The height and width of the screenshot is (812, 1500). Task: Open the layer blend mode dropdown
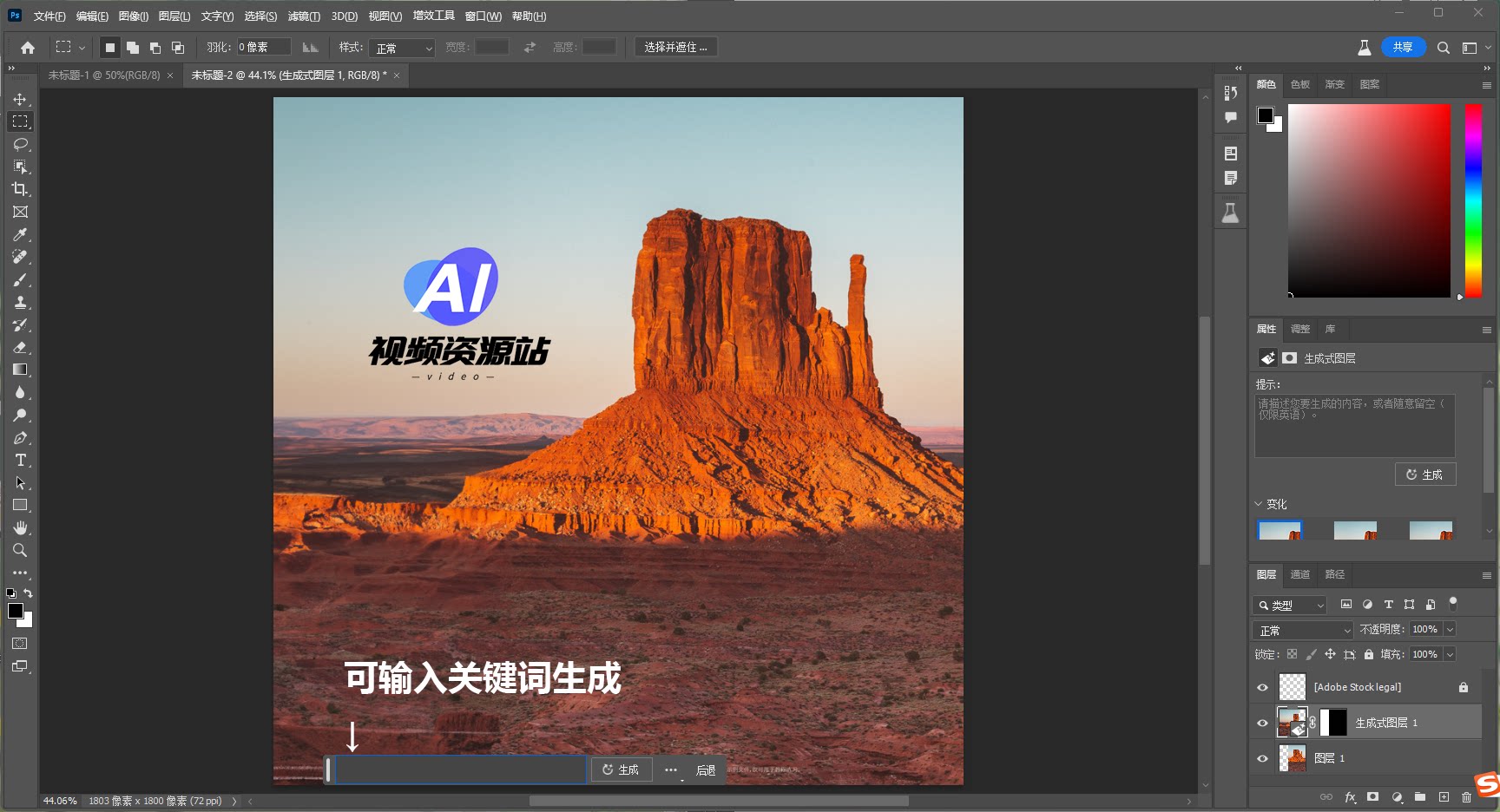1303,630
